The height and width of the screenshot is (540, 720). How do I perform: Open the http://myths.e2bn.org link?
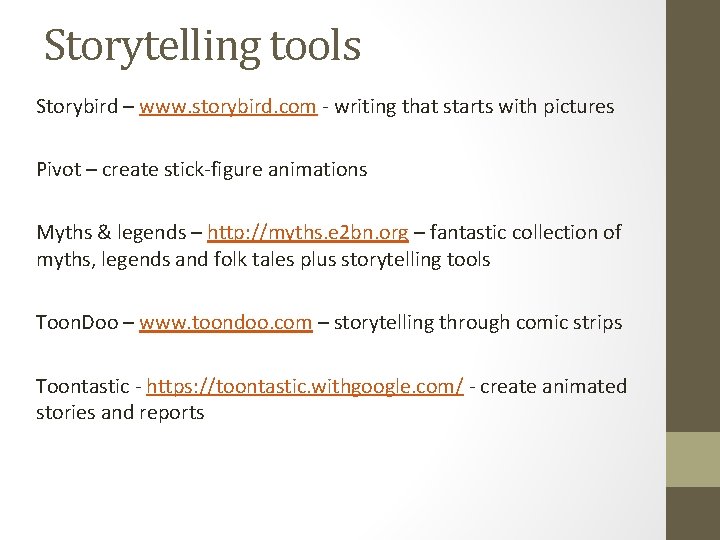[308, 232]
